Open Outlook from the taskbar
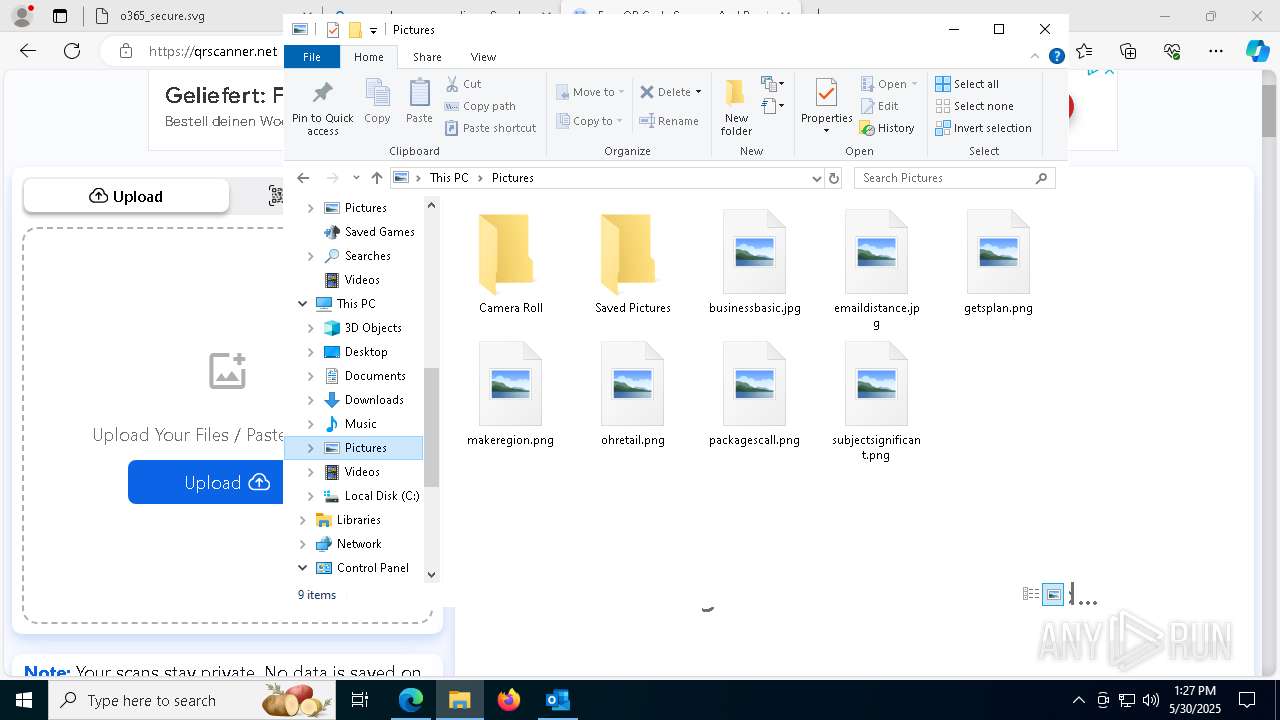This screenshot has width=1280, height=720. pos(557,700)
